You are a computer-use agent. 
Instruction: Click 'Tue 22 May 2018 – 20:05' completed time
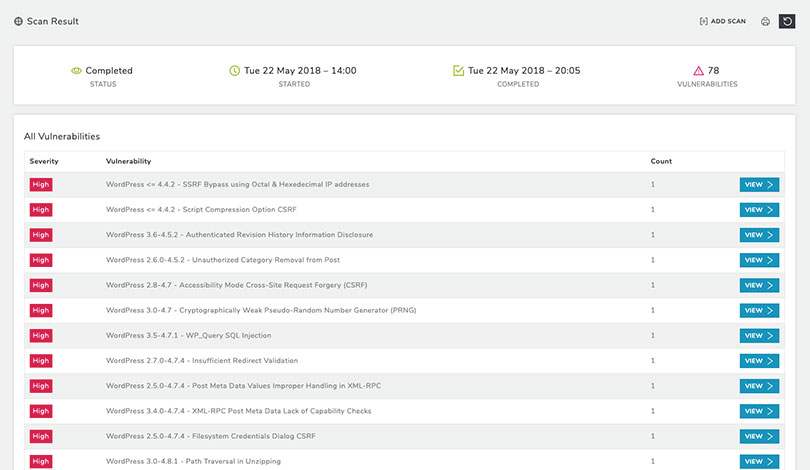point(524,71)
